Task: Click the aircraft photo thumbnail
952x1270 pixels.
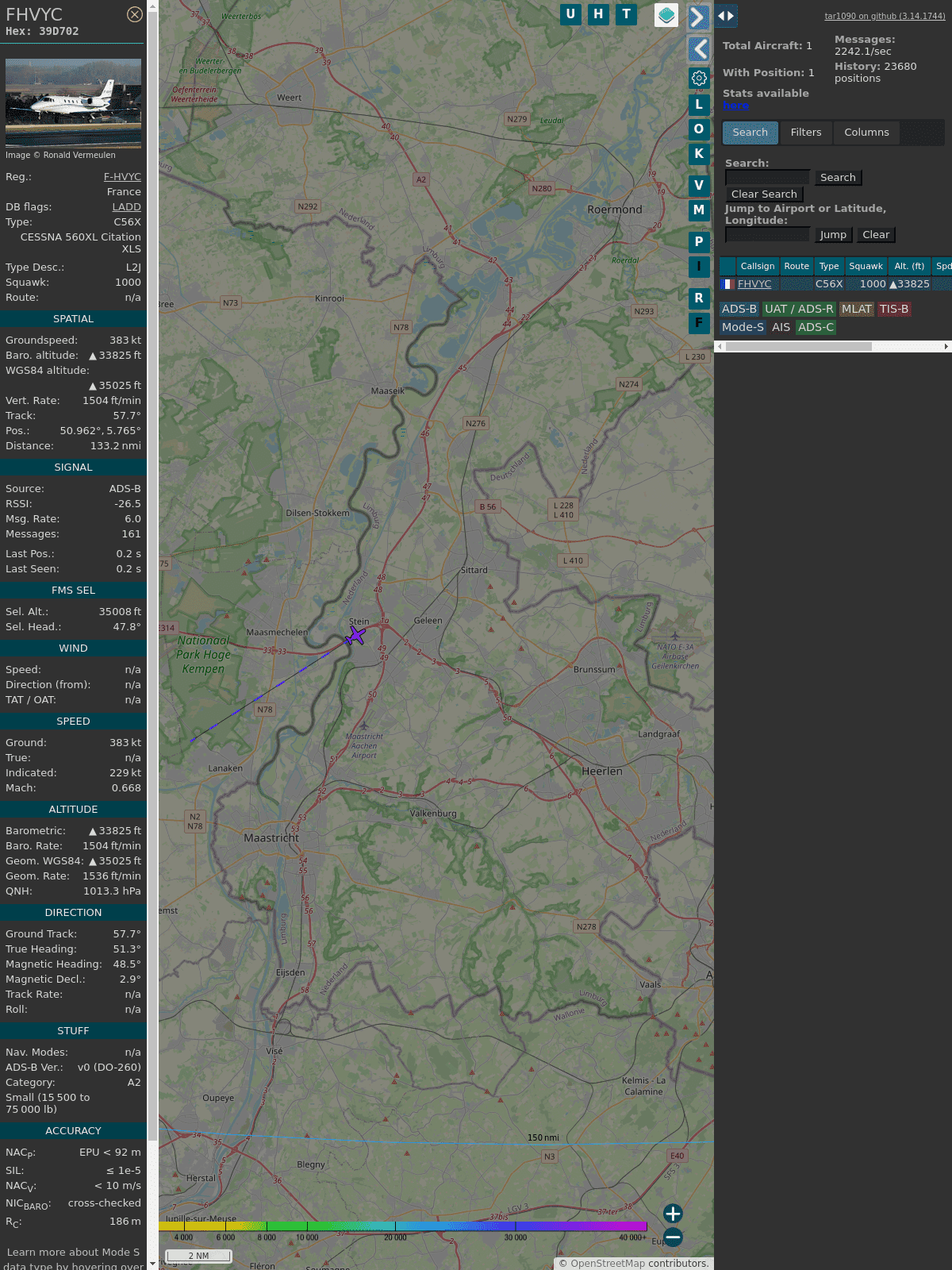Action: point(73,102)
